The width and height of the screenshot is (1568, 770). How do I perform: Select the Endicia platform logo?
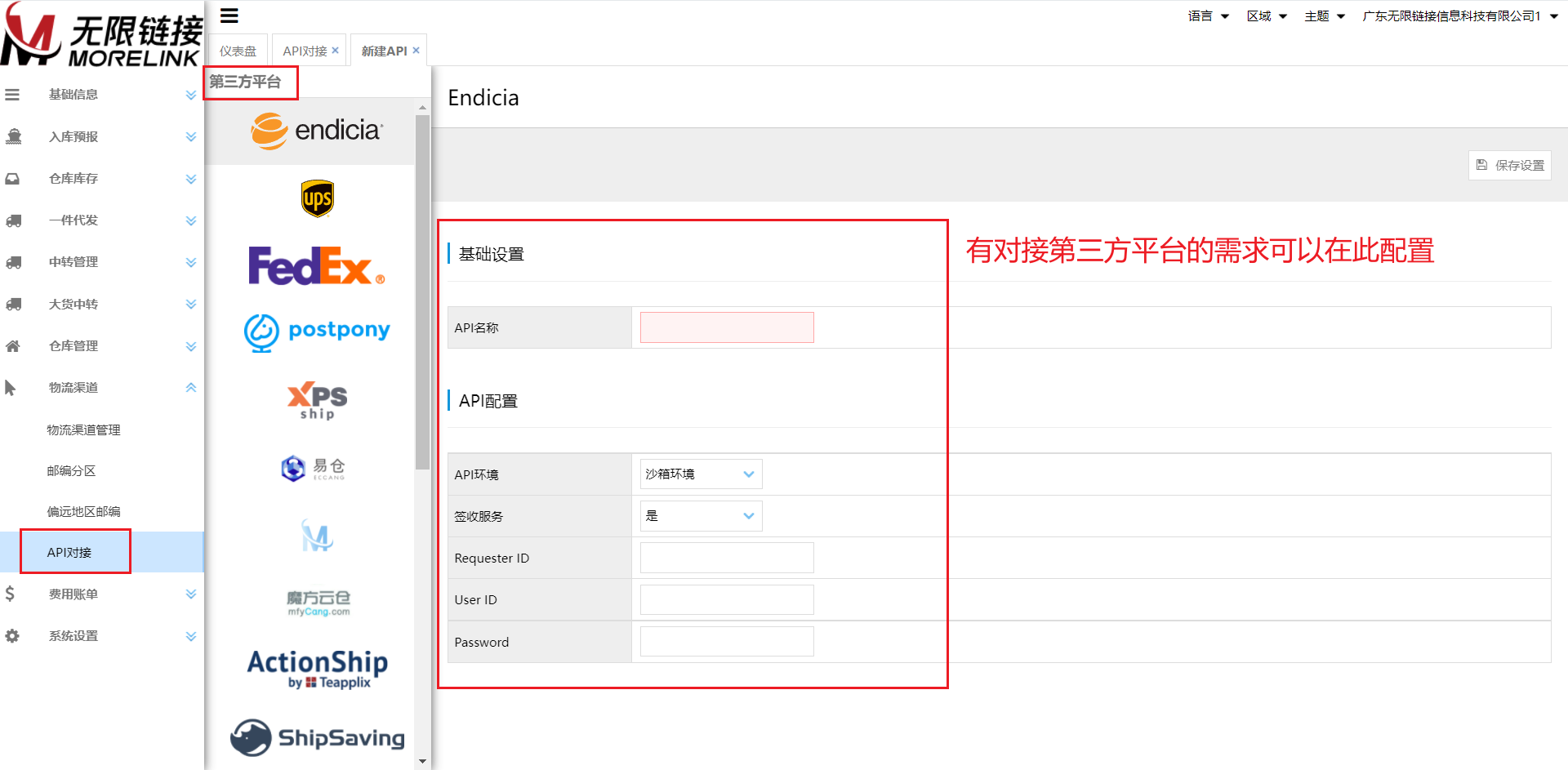coord(317,131)
